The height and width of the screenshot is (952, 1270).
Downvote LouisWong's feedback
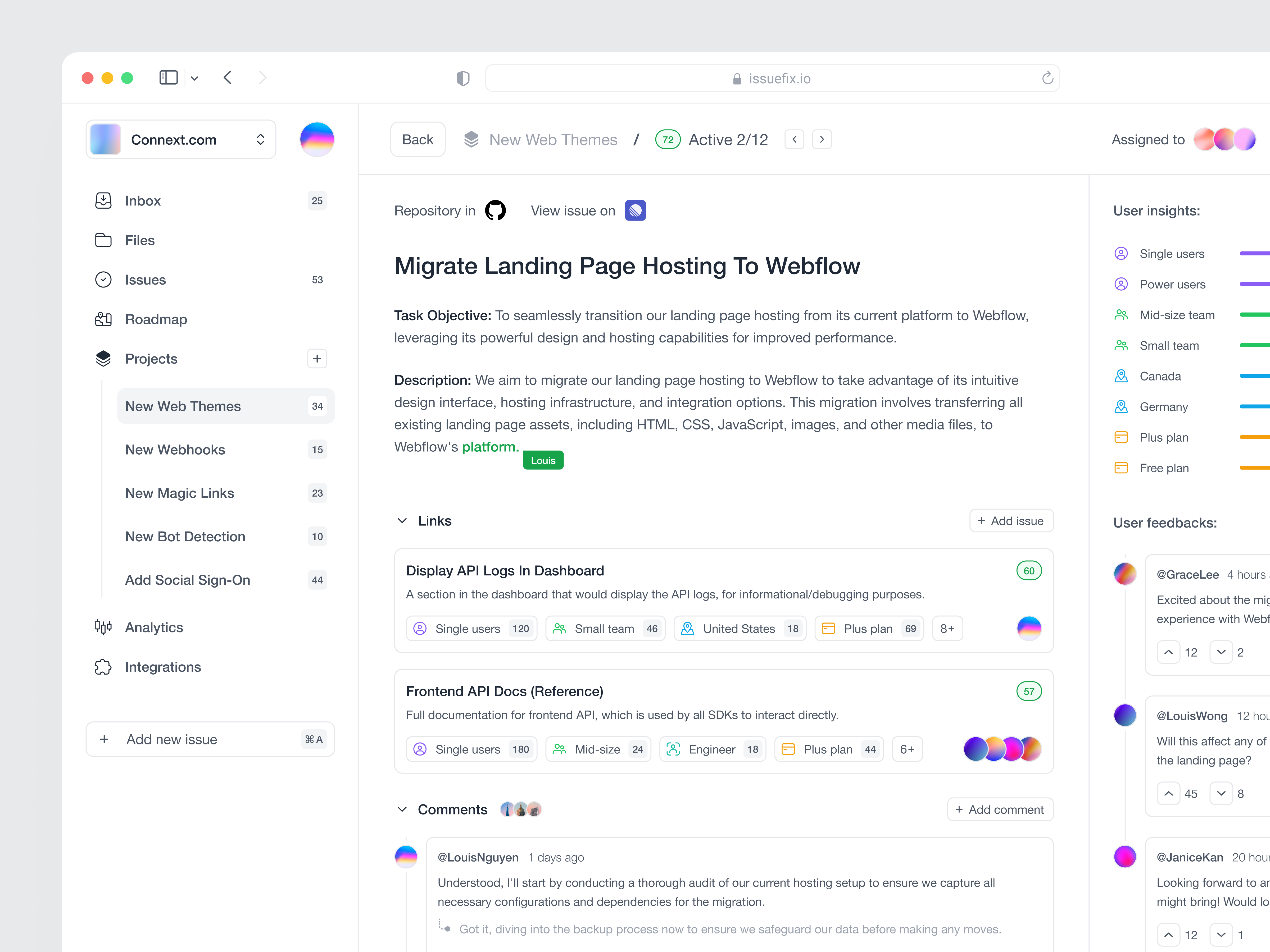point(1221,794)
